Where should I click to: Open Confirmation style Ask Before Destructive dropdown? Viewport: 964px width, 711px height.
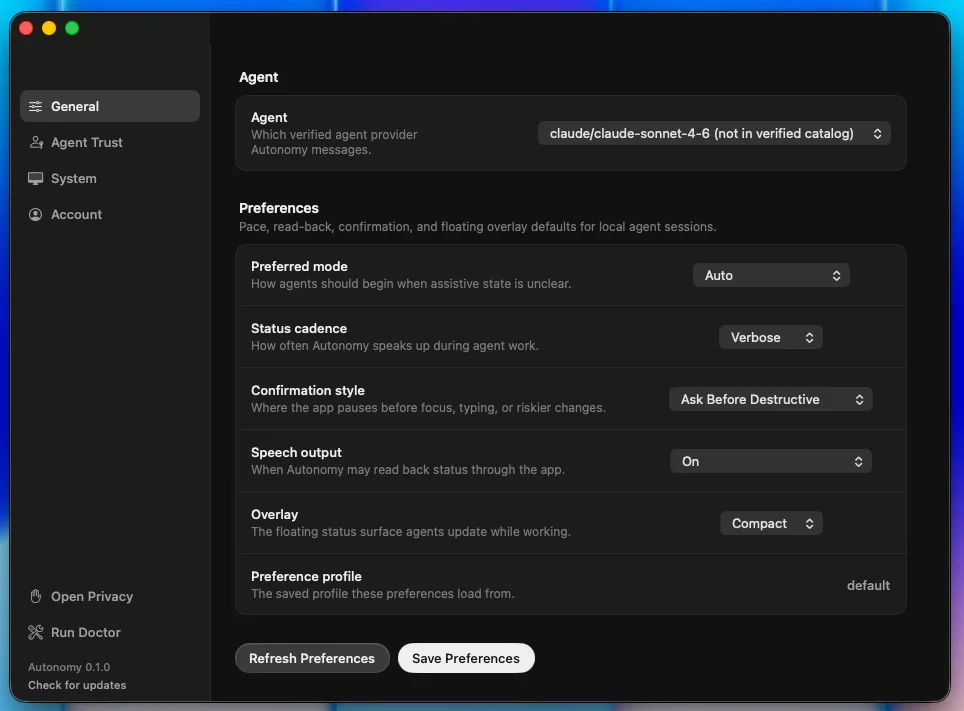[770, 400]
